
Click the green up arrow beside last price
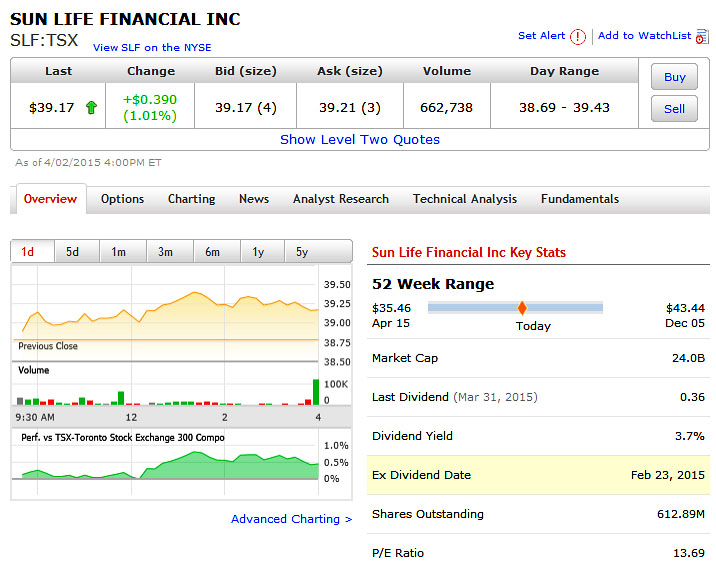(x=91, y=108)
